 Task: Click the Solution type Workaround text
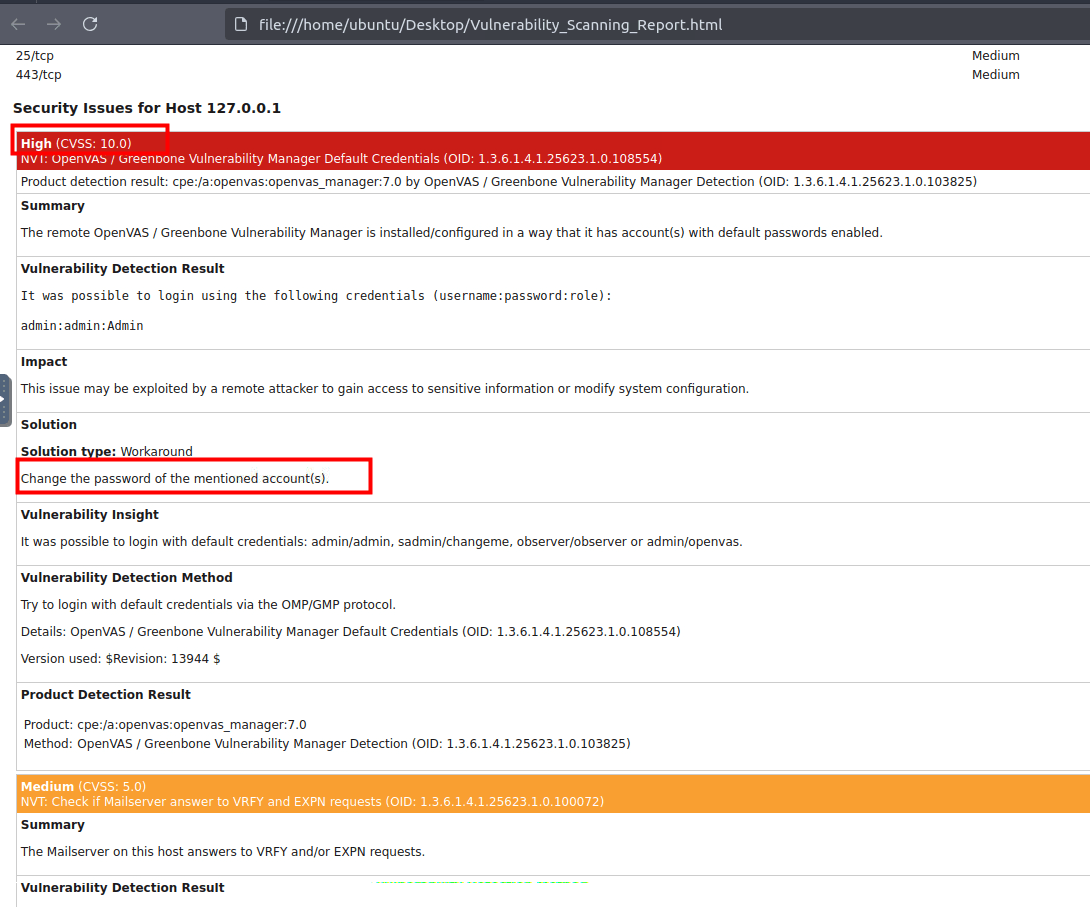click(107, 451)
